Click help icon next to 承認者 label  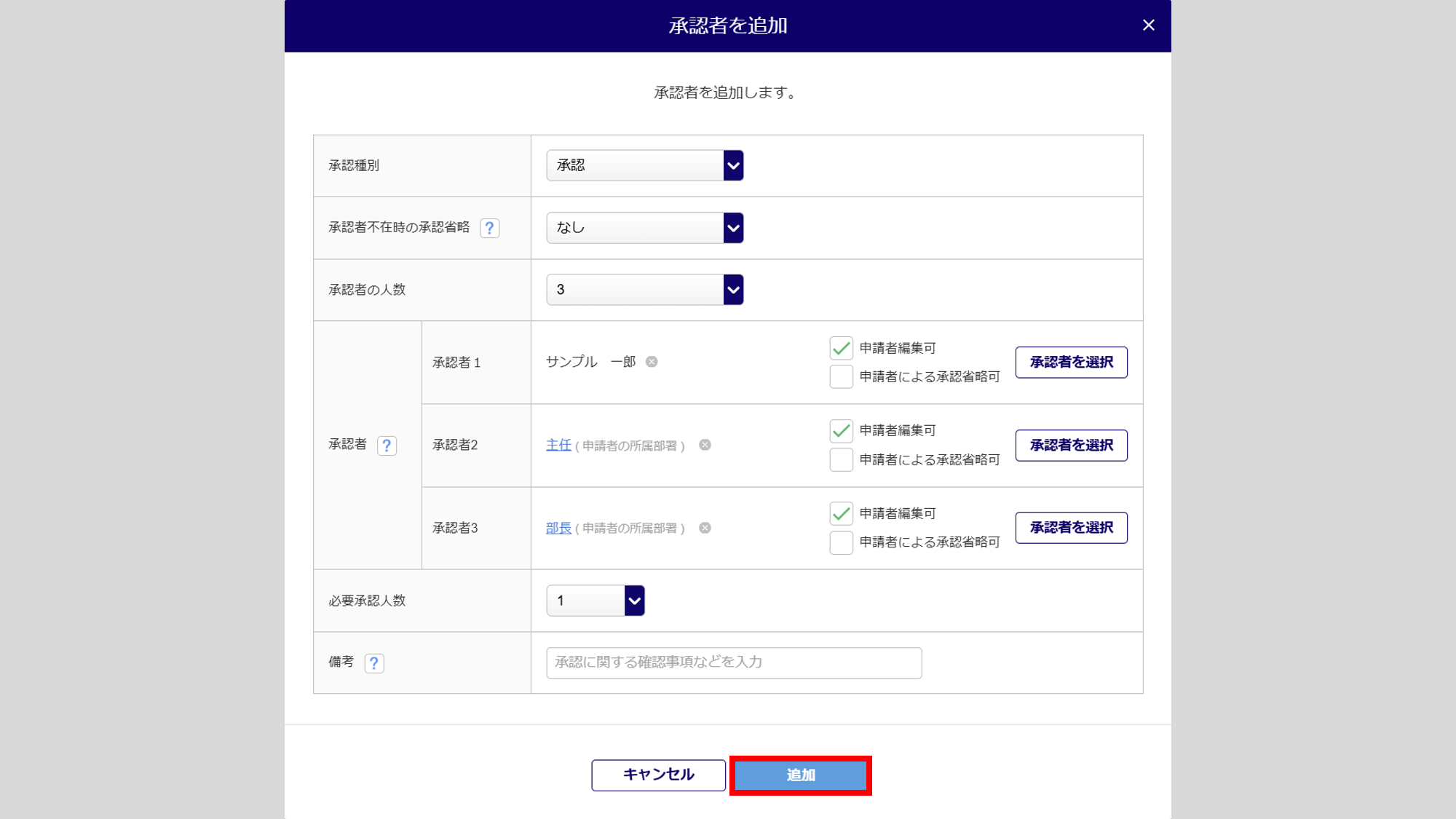click(x=387, y=446)
